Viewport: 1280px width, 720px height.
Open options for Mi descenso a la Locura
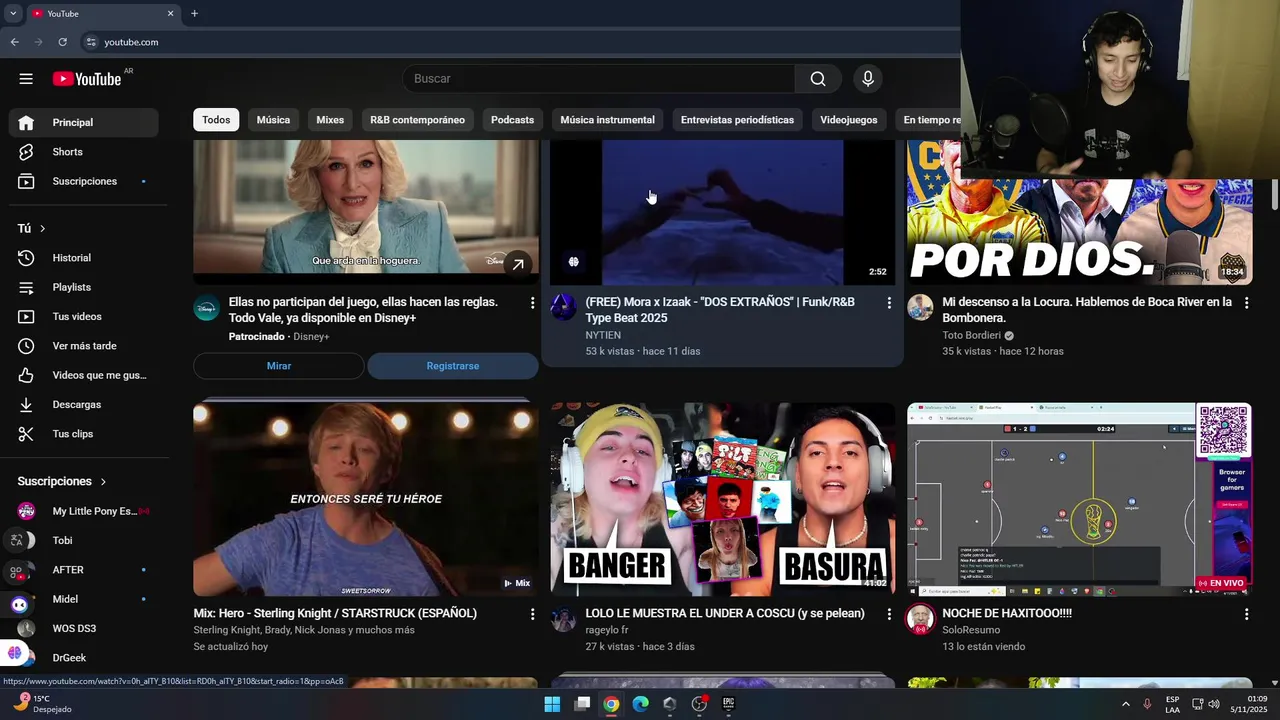pos(1246,303)
